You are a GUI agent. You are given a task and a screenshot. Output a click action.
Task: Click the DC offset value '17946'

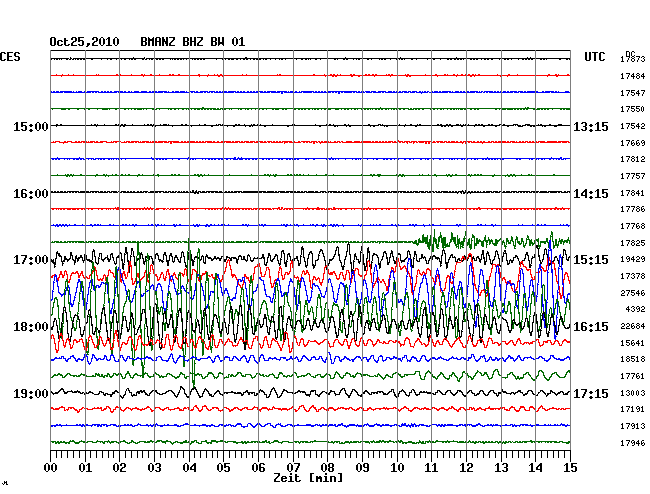point(633,443)
